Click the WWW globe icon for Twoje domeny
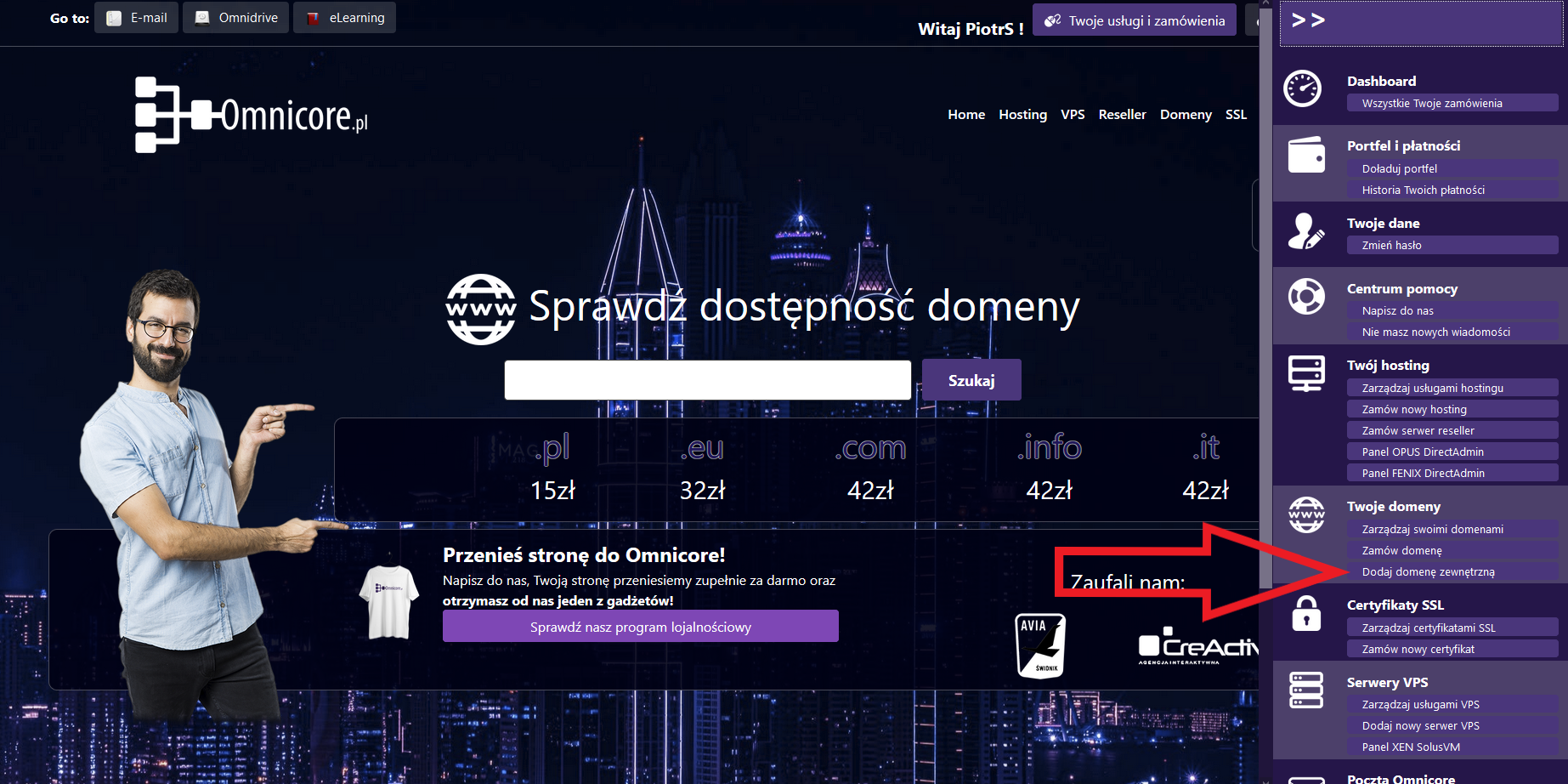1568x784 pixels. pos(1306,515)
